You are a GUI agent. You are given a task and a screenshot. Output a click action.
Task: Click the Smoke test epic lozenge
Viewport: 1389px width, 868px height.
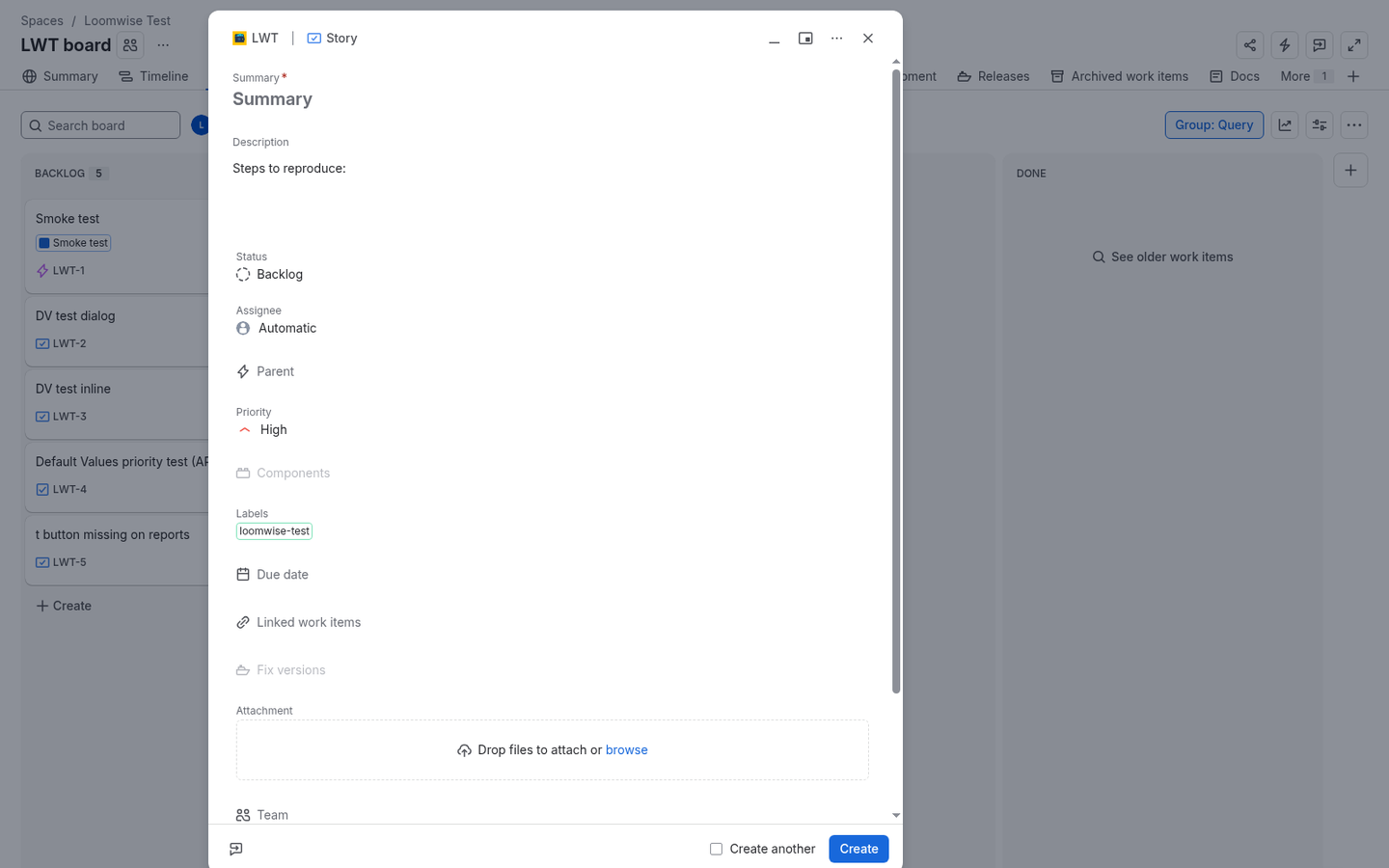click(73, 243)
